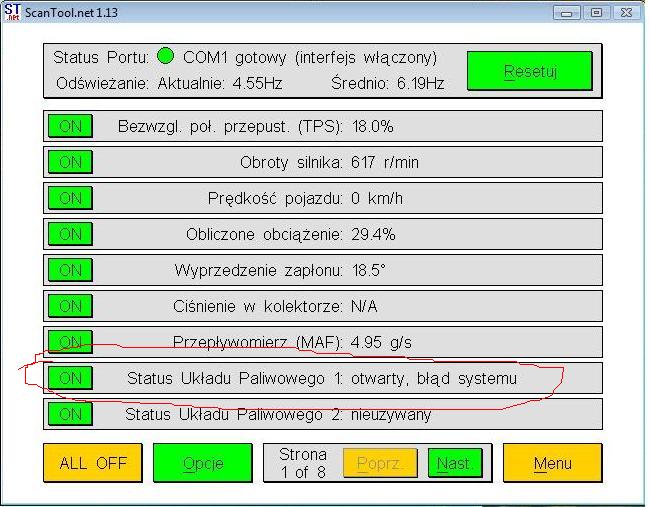Toggle ON button for Ciśnienie w kolektorze
The width and height of the screenshot is (650, 507).
click(x=70, y=306)
